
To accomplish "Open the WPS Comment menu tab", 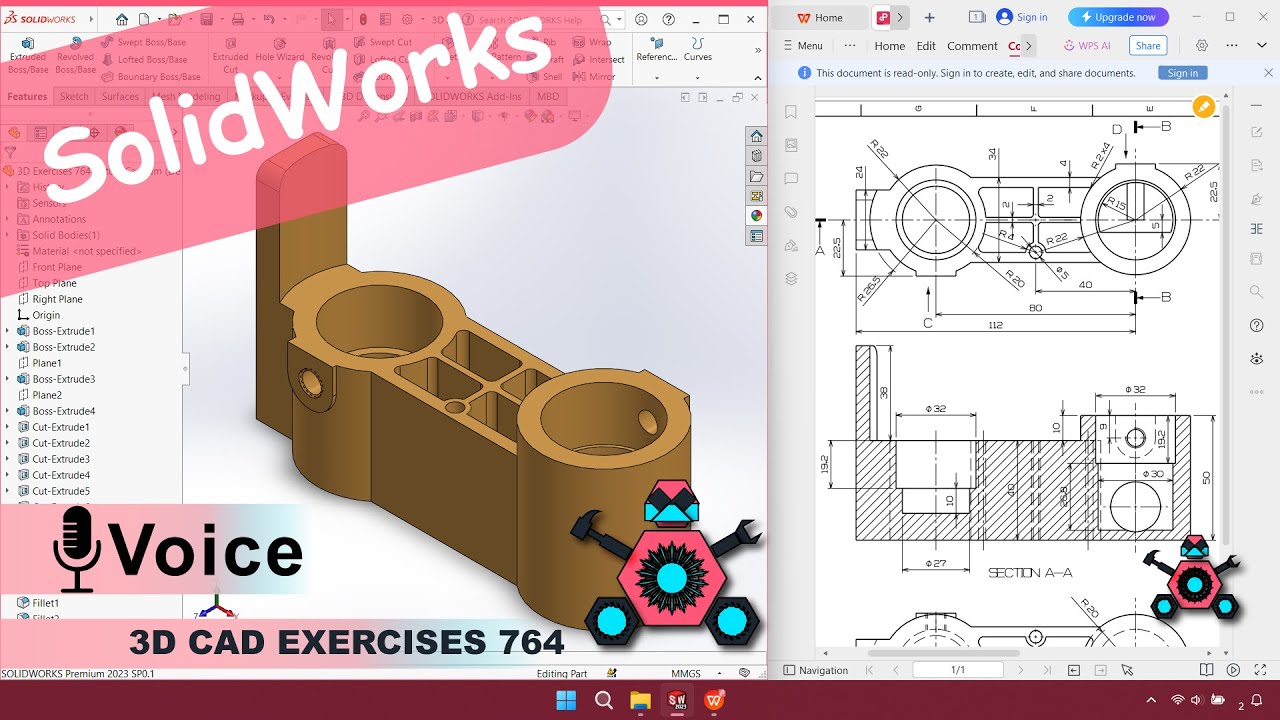I will point(972,46).
